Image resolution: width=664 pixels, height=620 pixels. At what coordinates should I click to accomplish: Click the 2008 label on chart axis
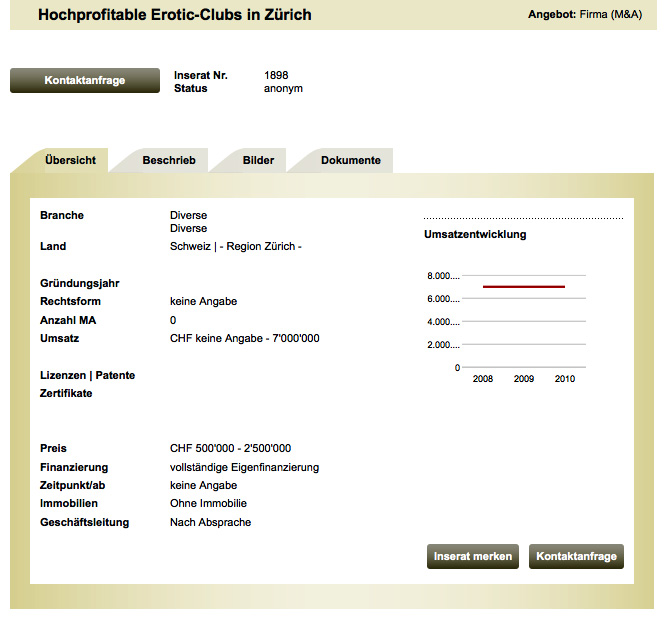pos(483,380)
